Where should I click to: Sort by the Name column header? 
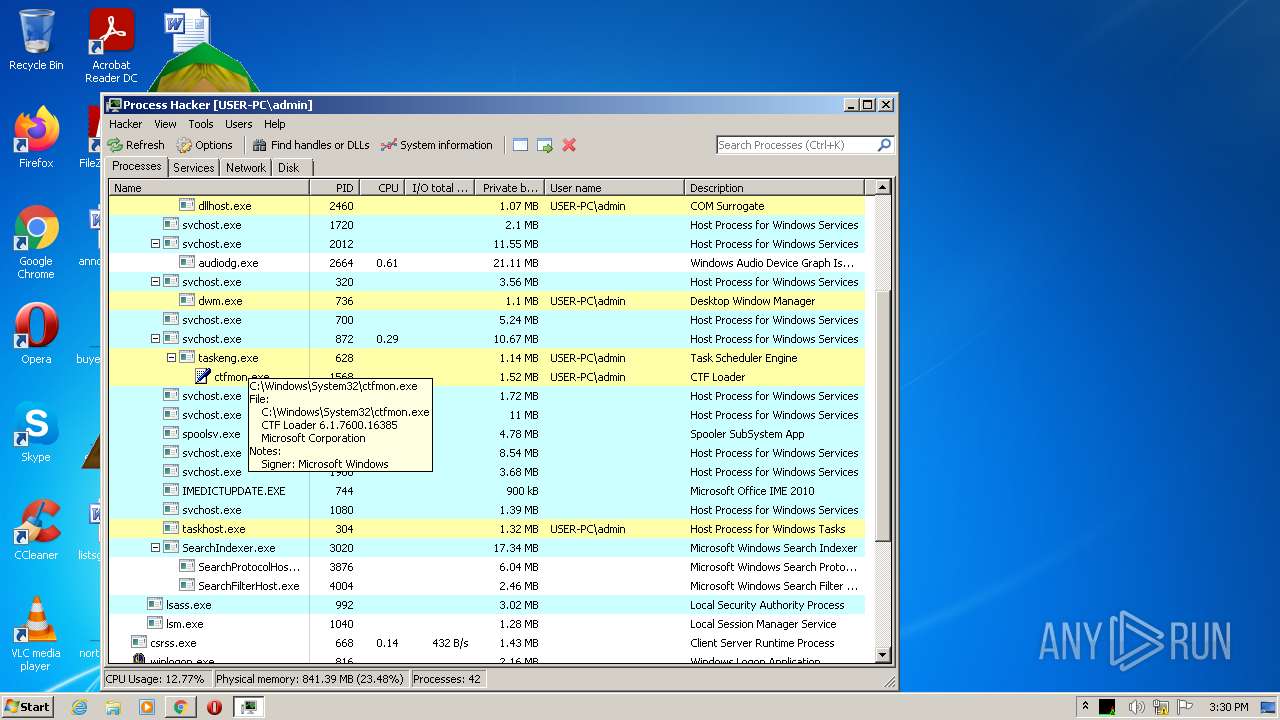pos(209,187)
